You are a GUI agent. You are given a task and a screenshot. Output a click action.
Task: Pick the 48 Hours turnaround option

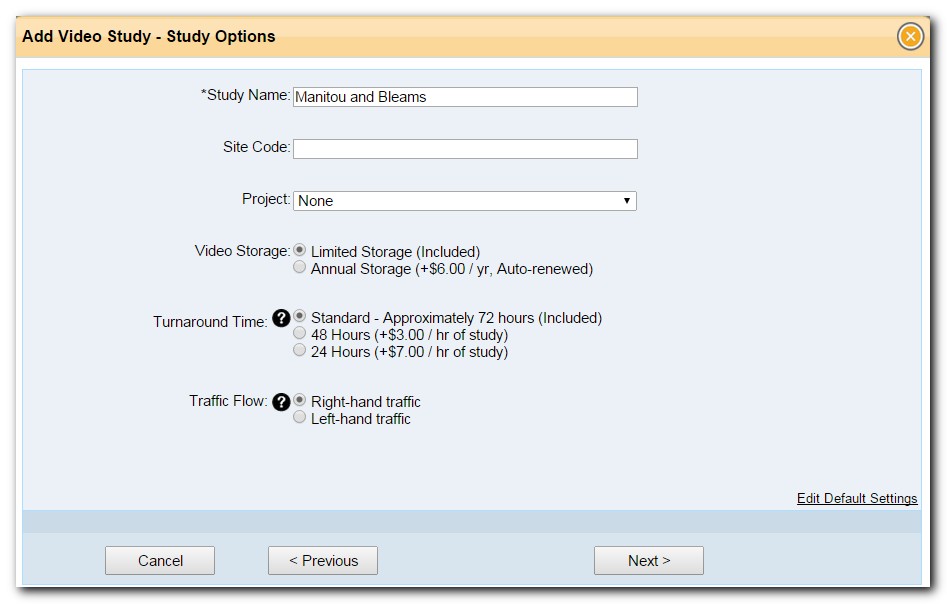pyautogui.click(x=298, y=334)
